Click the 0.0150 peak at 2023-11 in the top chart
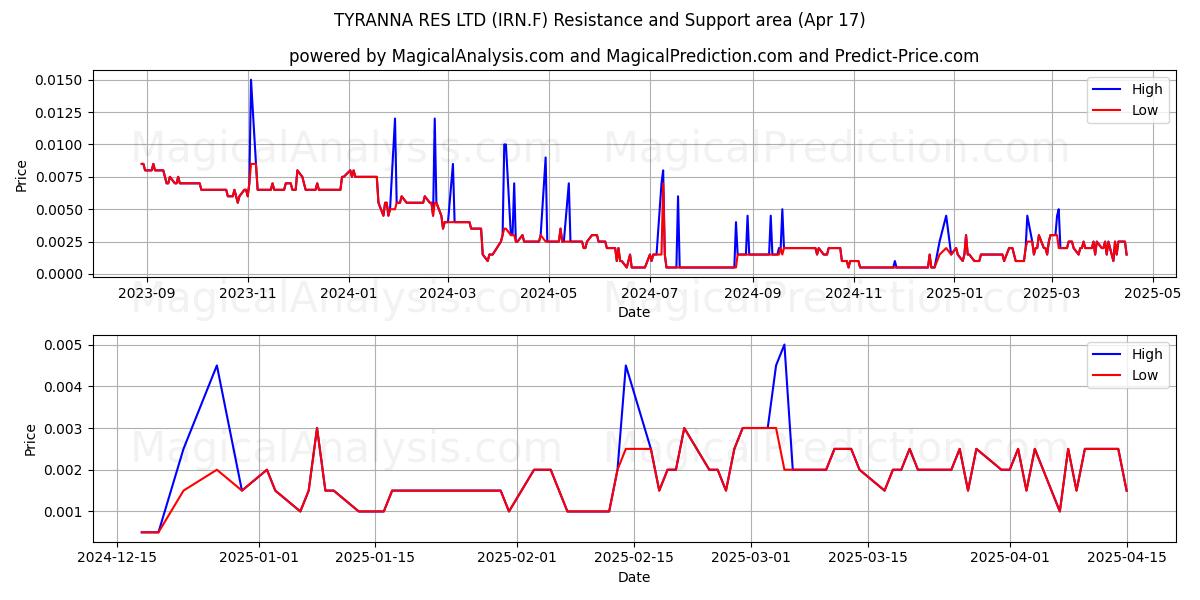 coord(251,80)
